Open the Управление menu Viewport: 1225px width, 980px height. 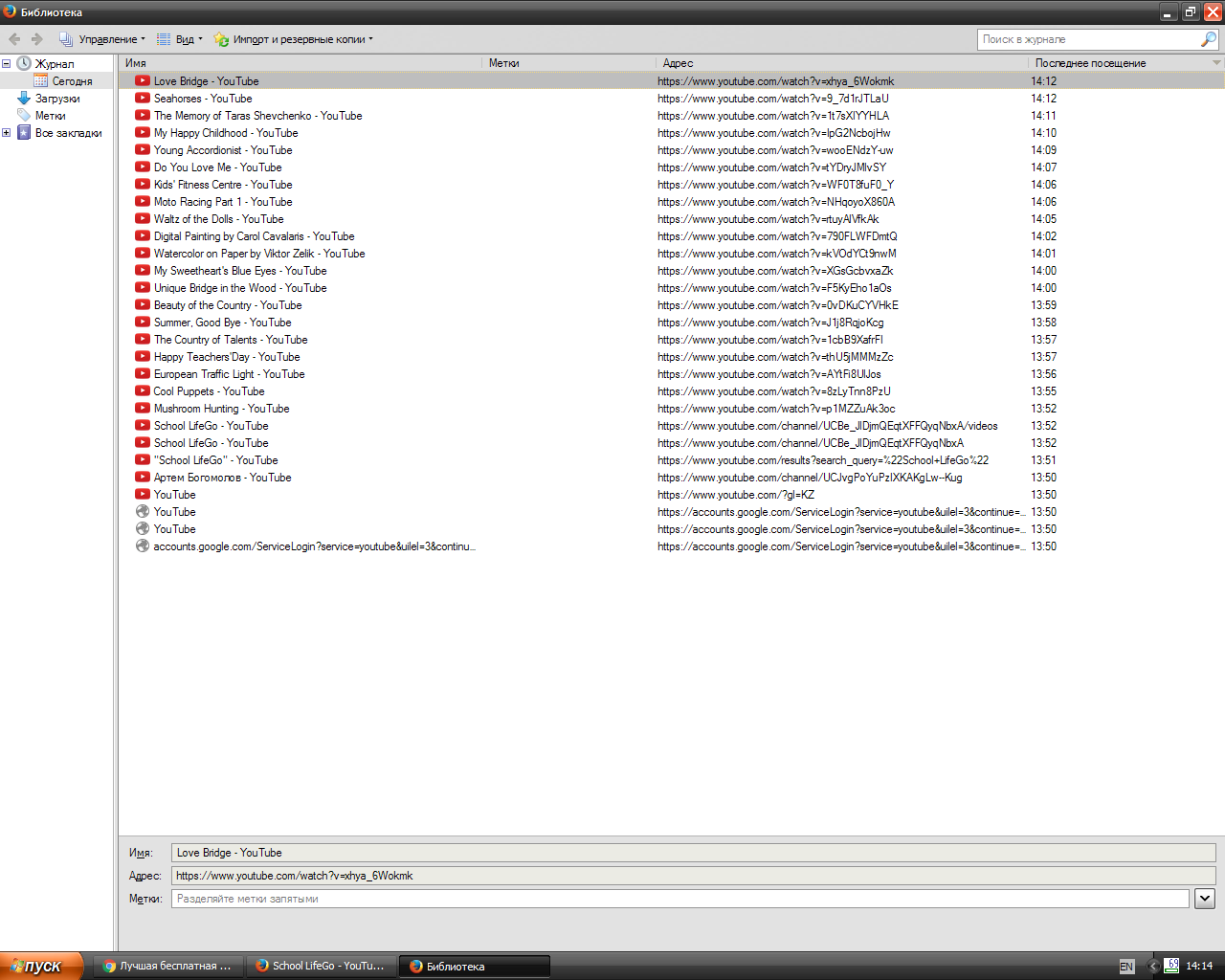[x=101, y=39]
